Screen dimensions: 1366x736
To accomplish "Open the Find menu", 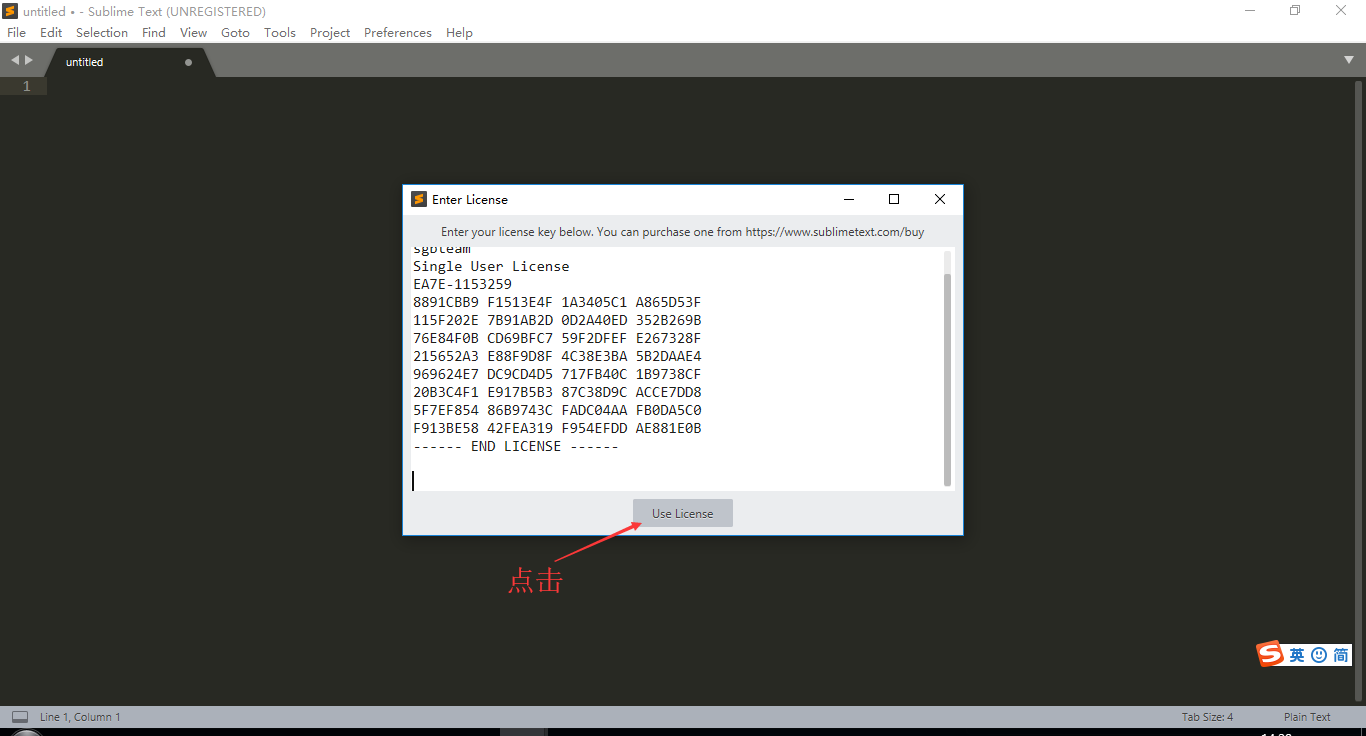I will (x=154, y=32).
